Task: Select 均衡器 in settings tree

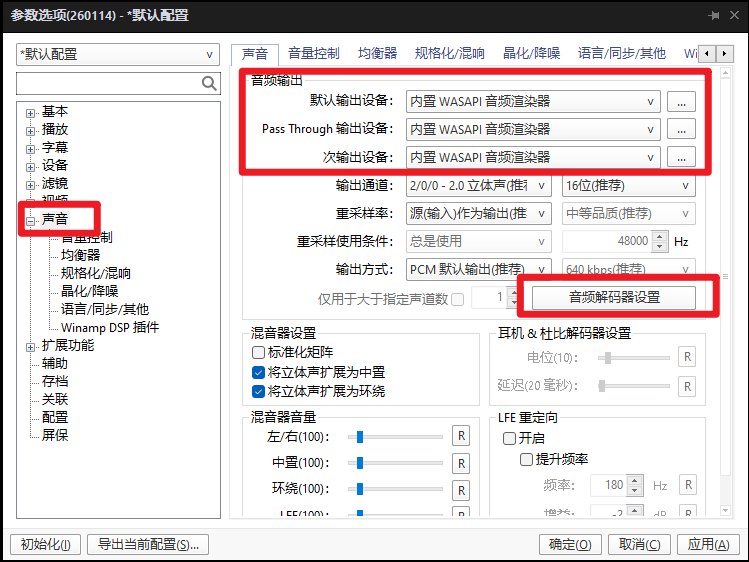Action: click(x=80, y=255)
